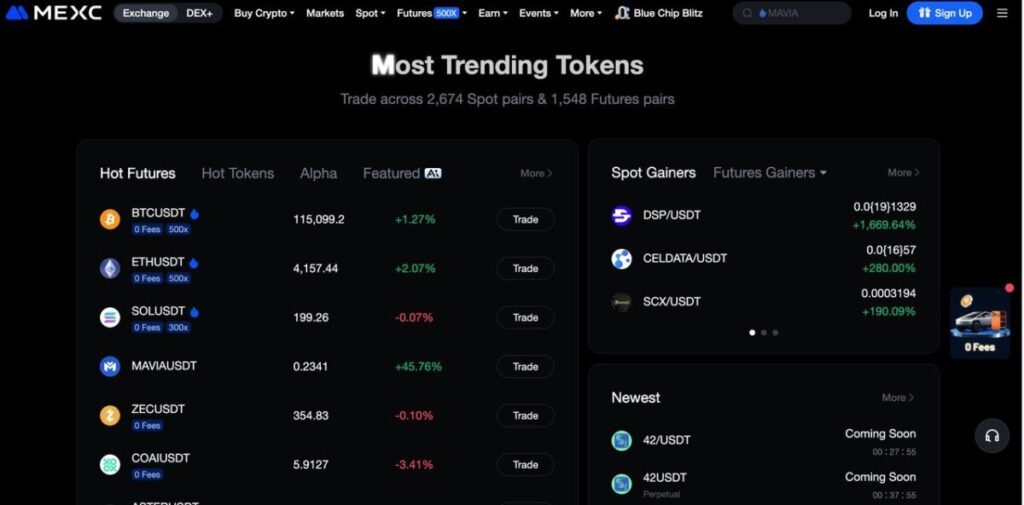Click the Sign Up button
This screenshot has height=505, width=1024.
(944, 13)
